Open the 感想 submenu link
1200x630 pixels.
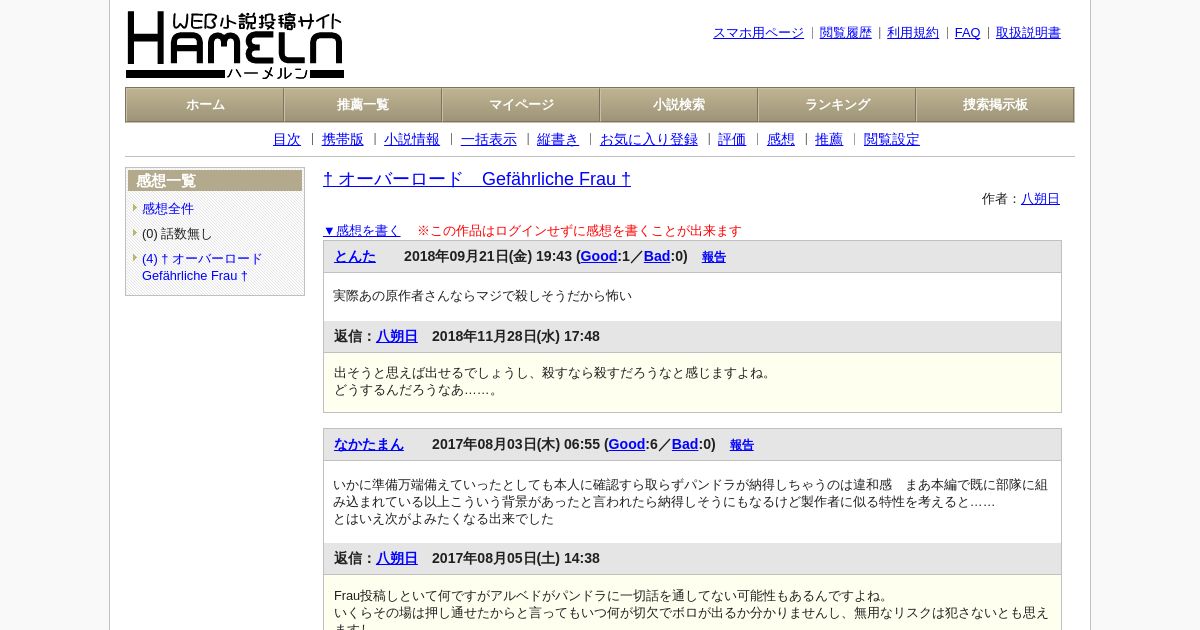click(x=781, y=140)
